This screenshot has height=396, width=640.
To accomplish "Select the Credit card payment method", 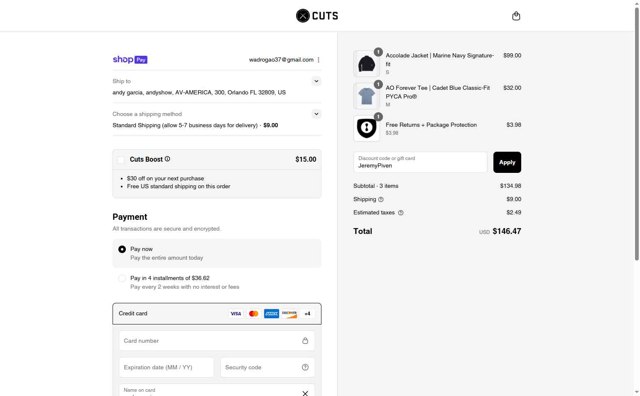I will [217, 314].
